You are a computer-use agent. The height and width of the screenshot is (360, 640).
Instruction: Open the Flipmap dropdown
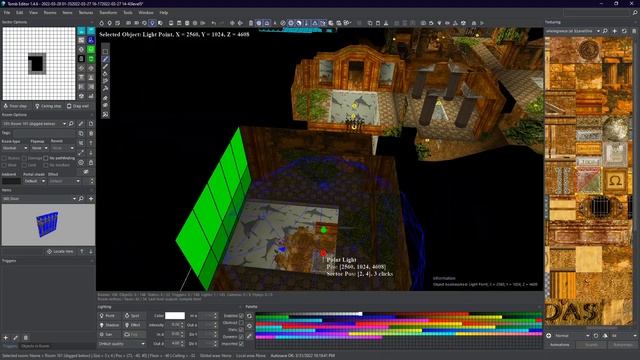(40, 148)
